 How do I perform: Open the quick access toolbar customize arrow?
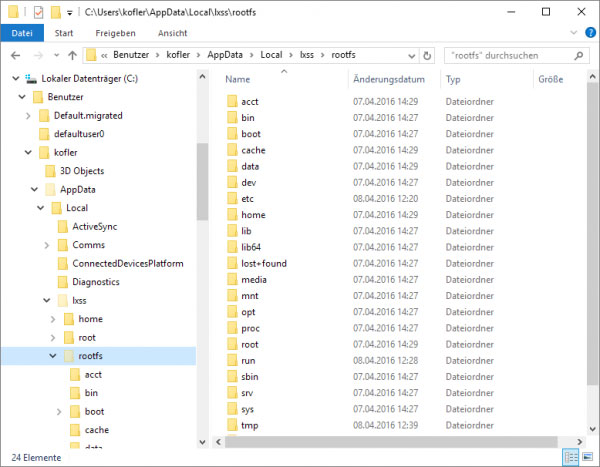70,13
